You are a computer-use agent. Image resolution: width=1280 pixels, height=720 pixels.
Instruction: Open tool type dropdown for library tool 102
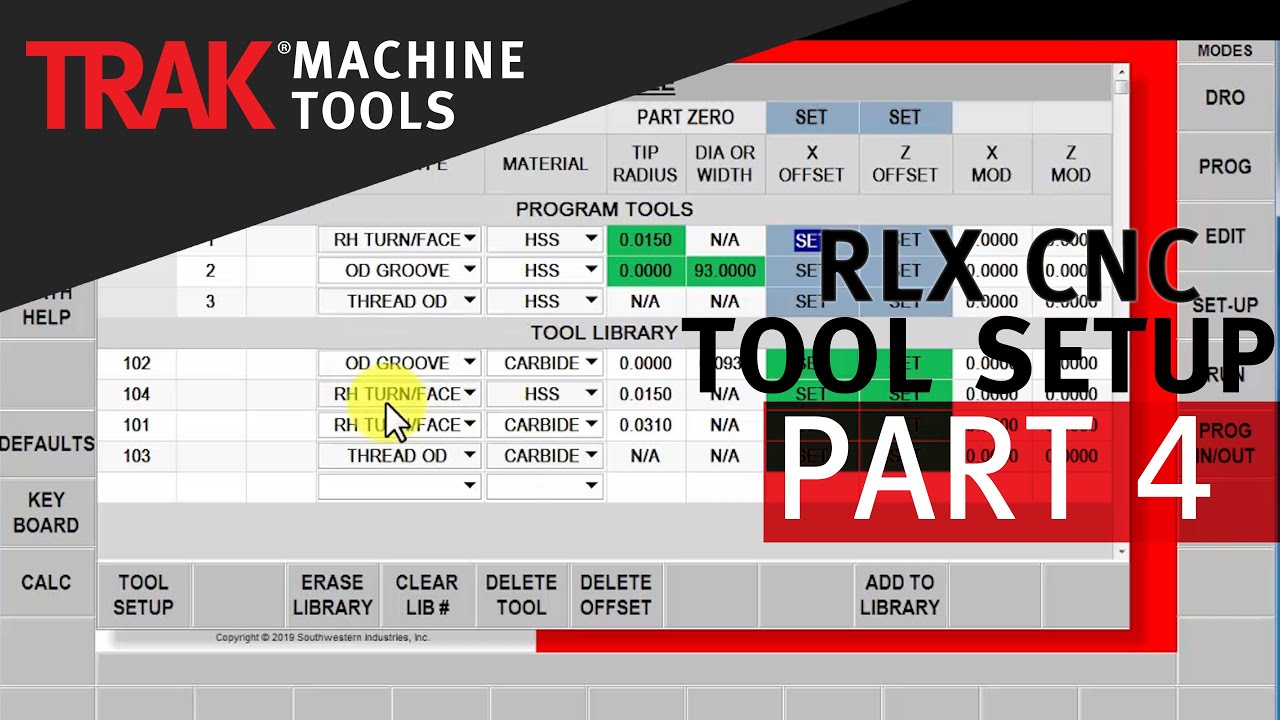click(x=399, y=363)
